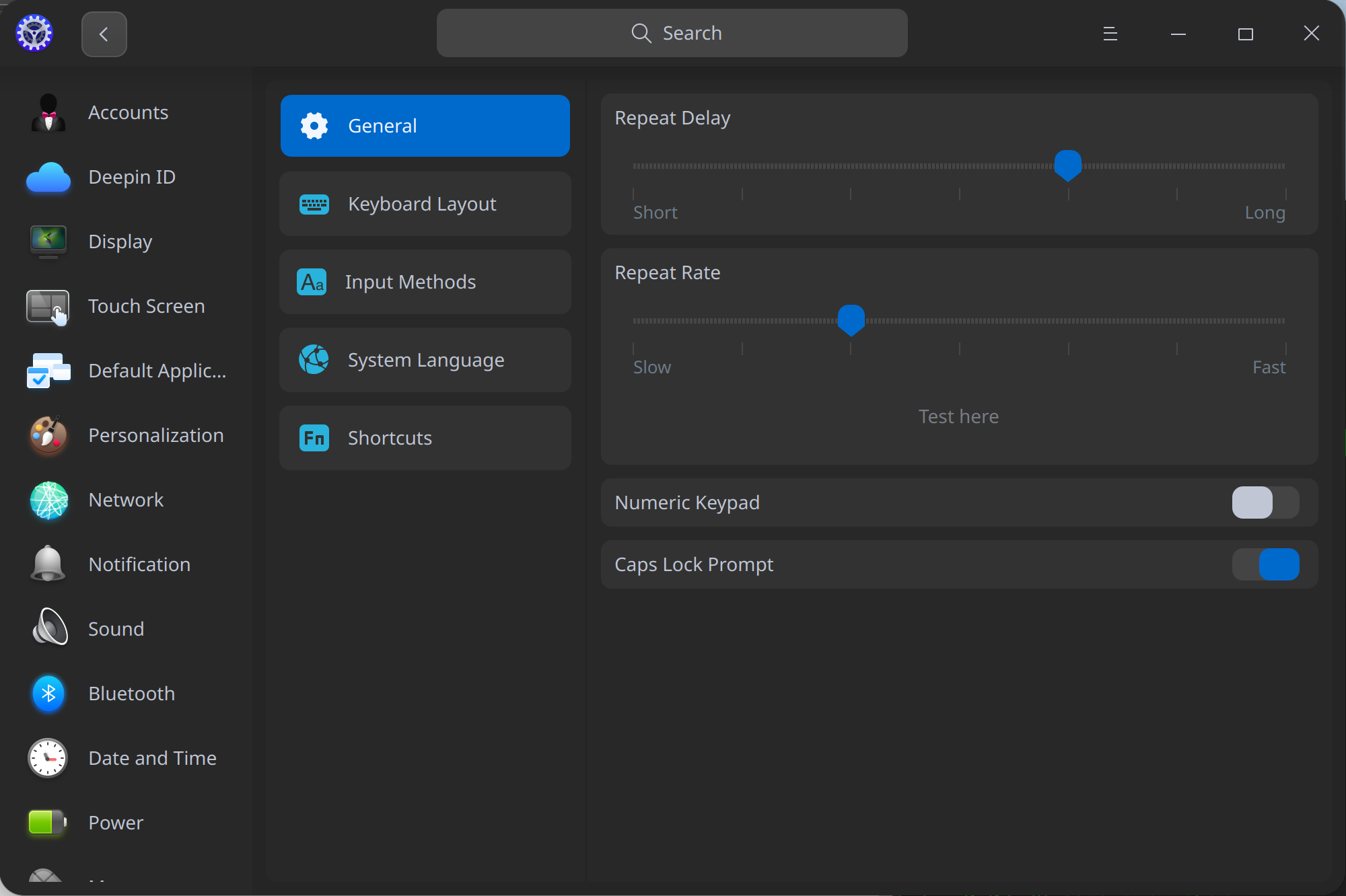Switch to Keyboard Layout section

425,204
